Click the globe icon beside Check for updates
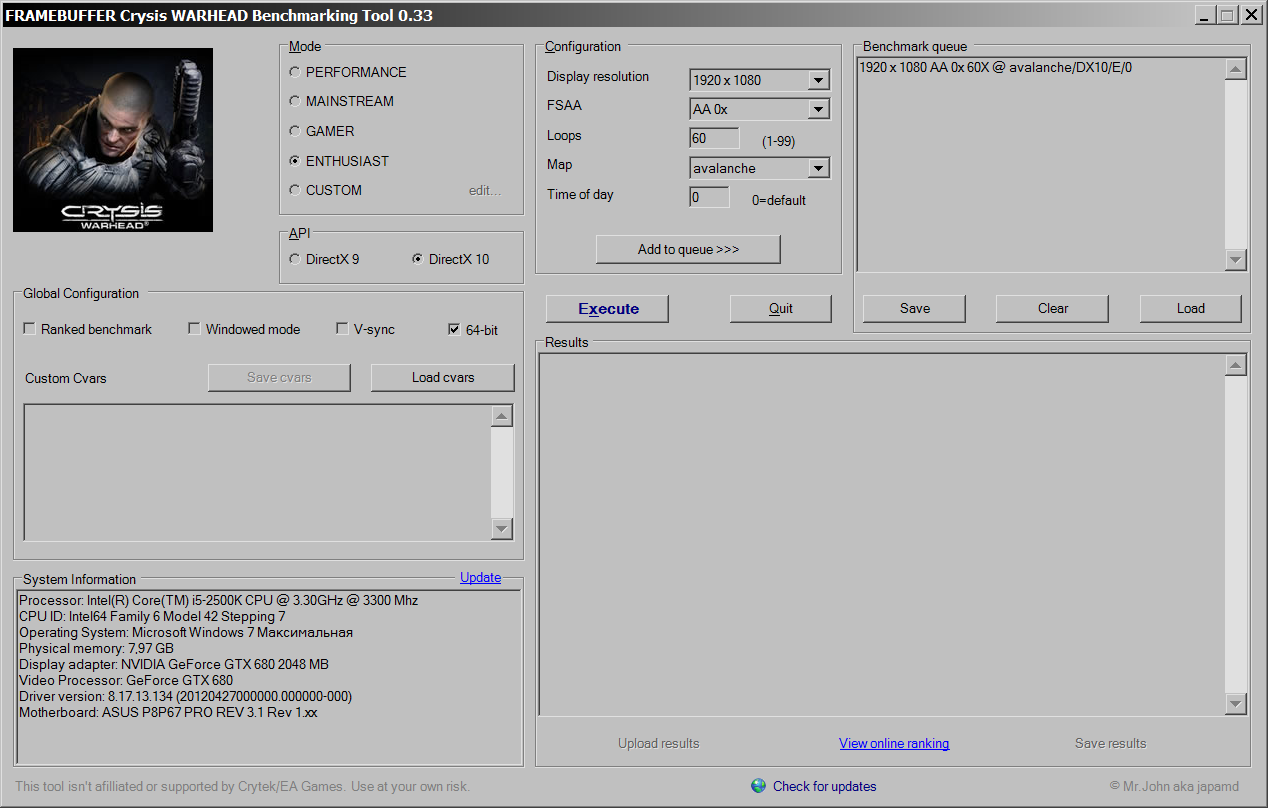This screenshot has height=808, width=1268. coord(758,786)
